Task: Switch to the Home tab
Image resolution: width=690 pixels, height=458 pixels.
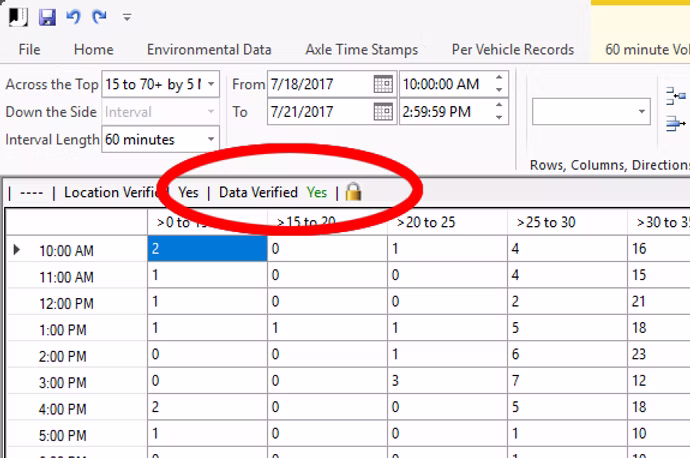Action: tap(94, 49)
